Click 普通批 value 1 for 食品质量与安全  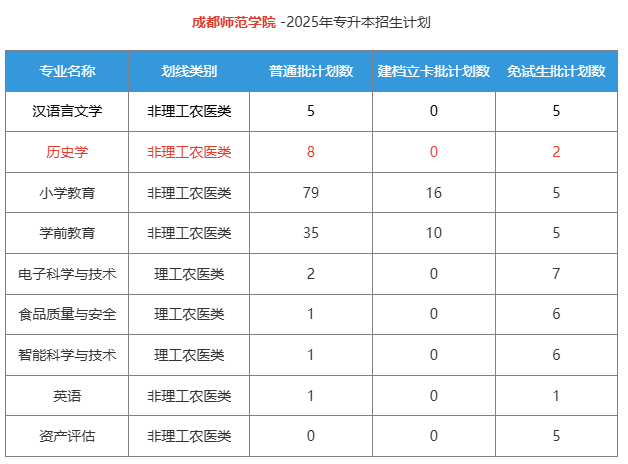(x=311, y=314)
